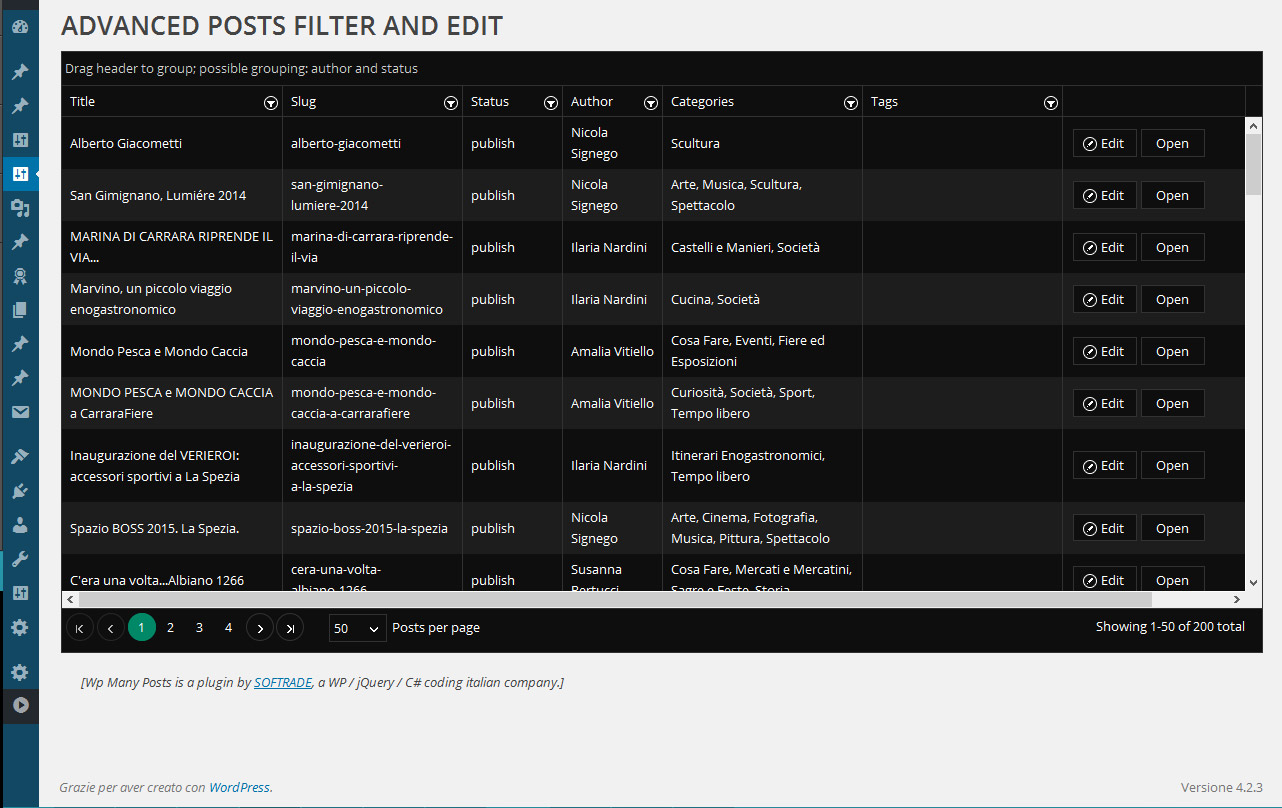Edit the Alberto Giacometti post

click(x=1104, y=143)
